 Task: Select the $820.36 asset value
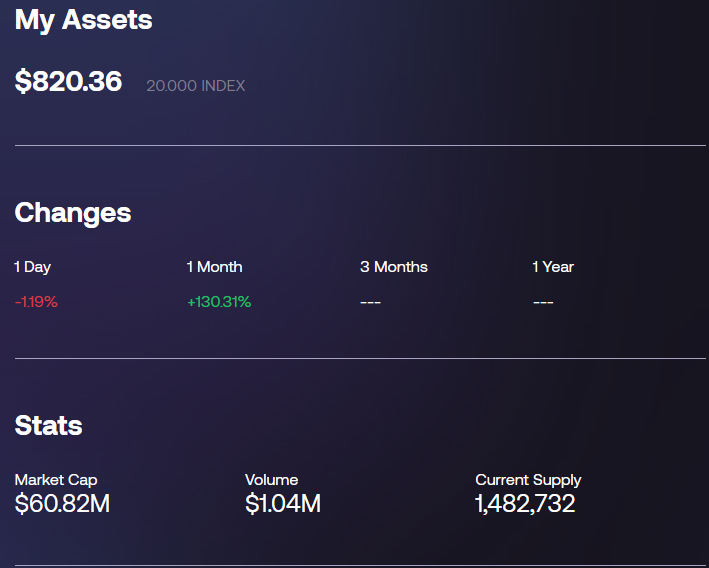(68, 81)
